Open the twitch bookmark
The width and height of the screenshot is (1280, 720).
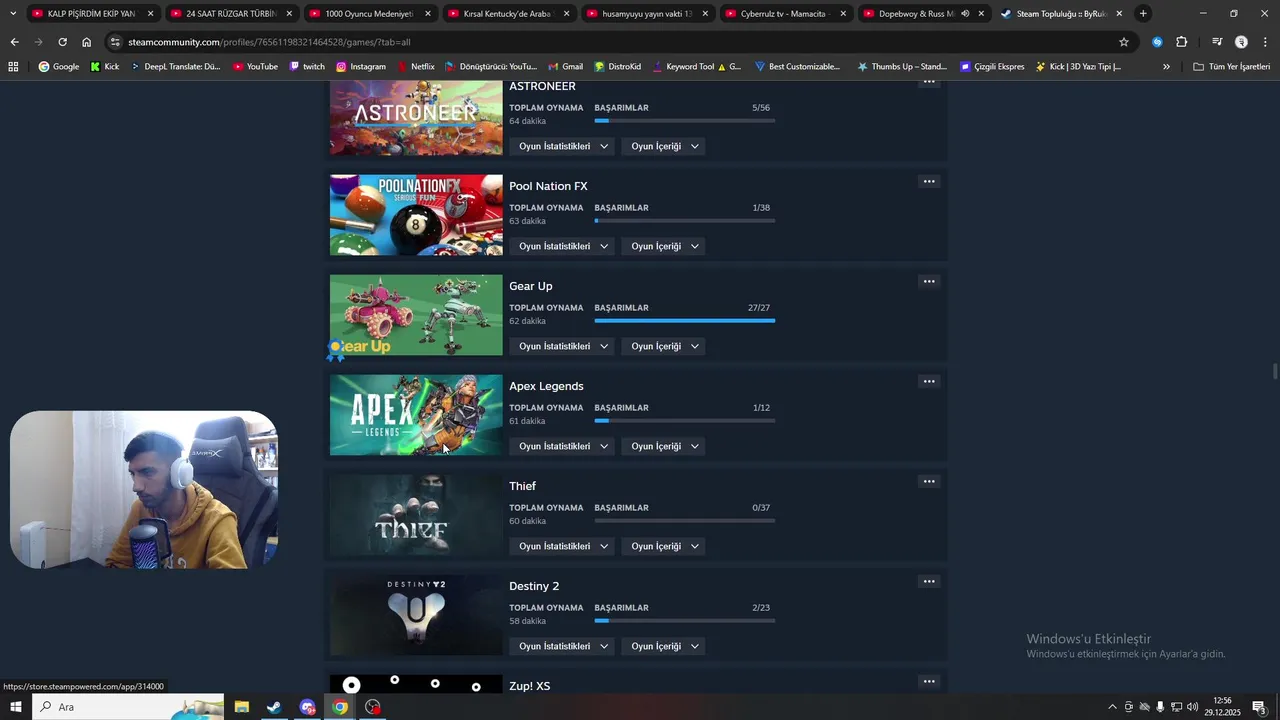click(x=307, y=67)
